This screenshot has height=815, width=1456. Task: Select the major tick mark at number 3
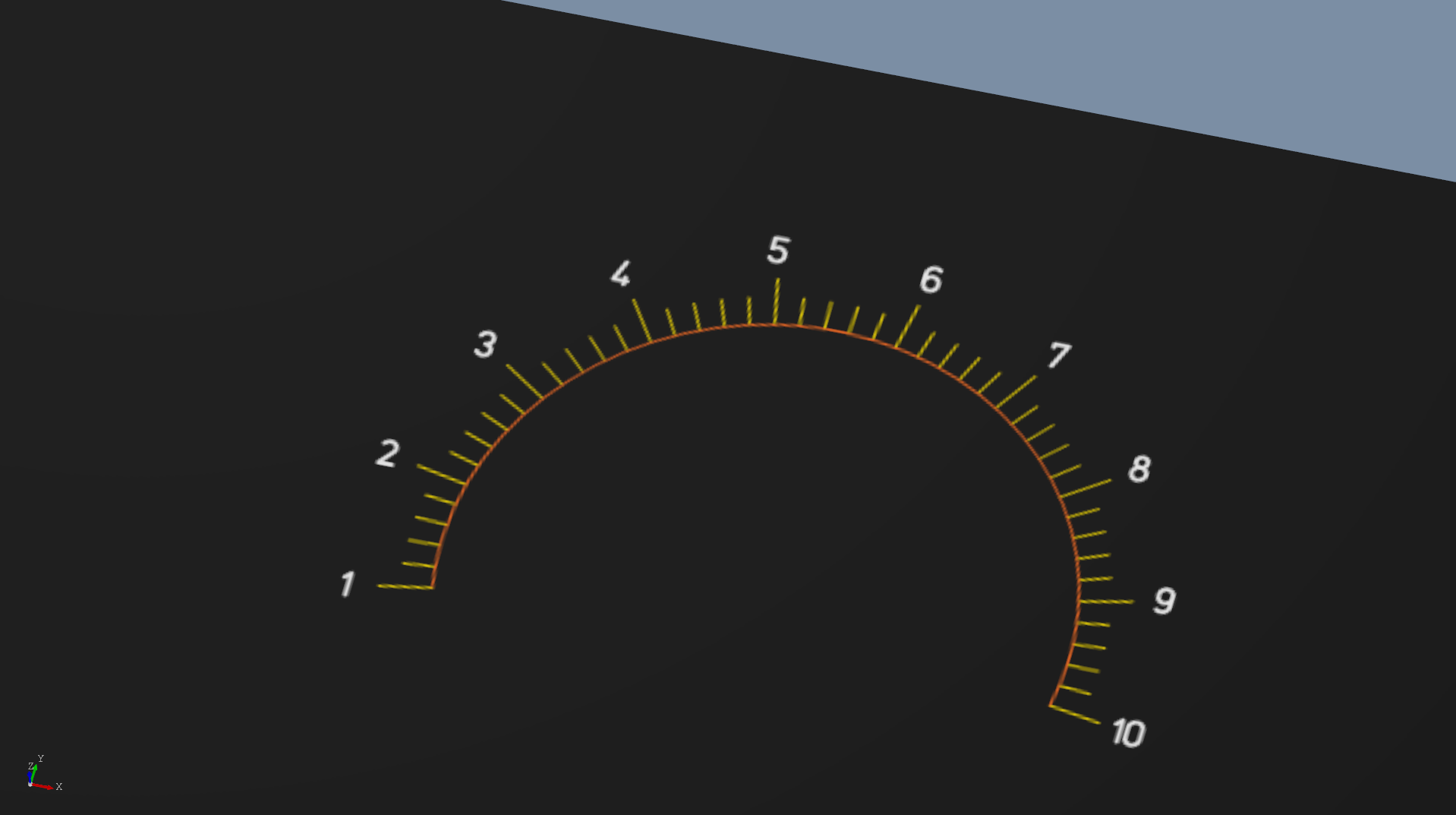coord(525,381)
